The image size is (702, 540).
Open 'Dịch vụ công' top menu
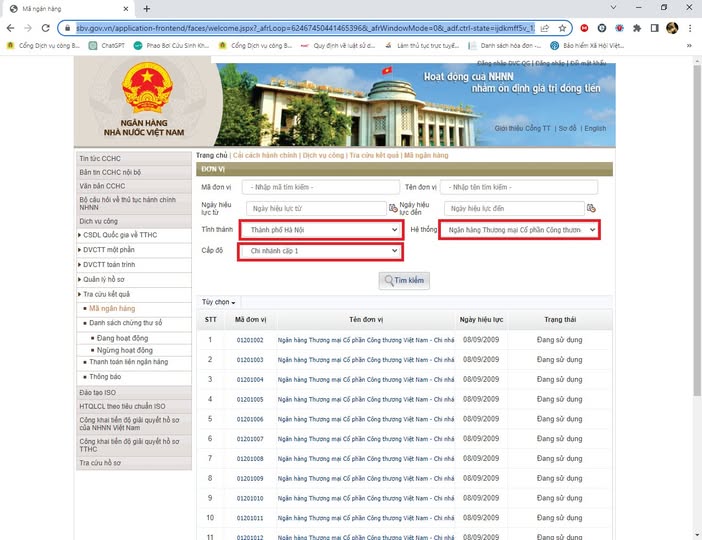[323, 155]
